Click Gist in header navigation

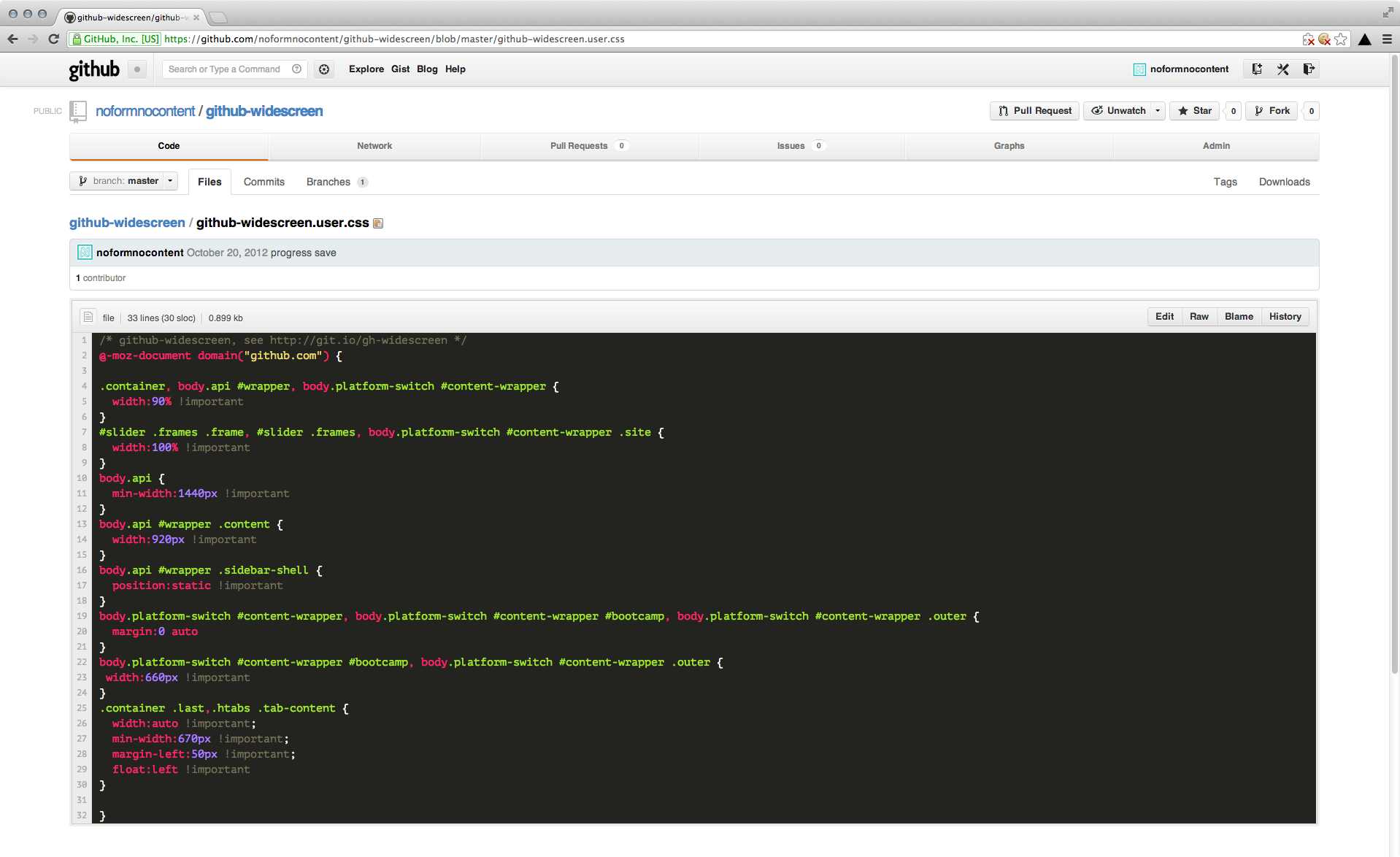click(x=400, y=69)
